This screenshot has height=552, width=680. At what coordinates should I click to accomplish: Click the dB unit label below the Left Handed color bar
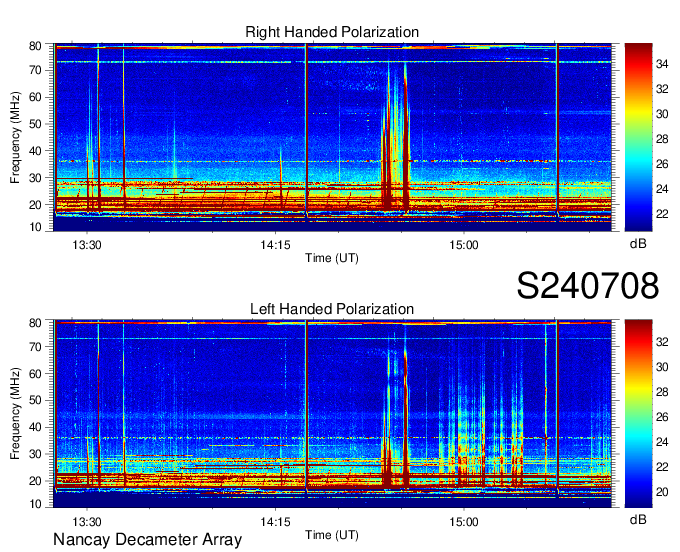(x=638, y=519)
